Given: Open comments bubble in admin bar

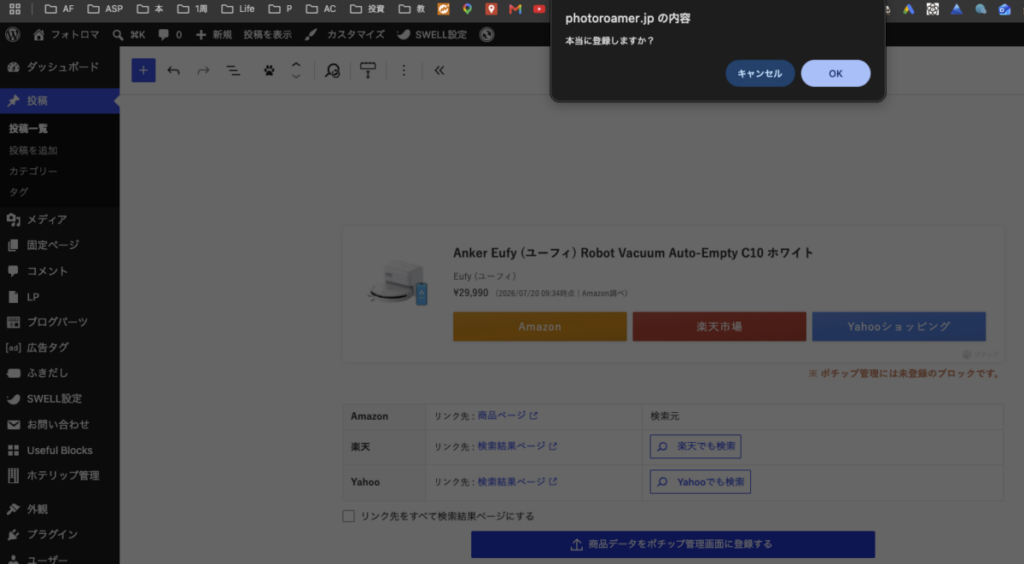Looking at the screenshot, I should [170, 35].
